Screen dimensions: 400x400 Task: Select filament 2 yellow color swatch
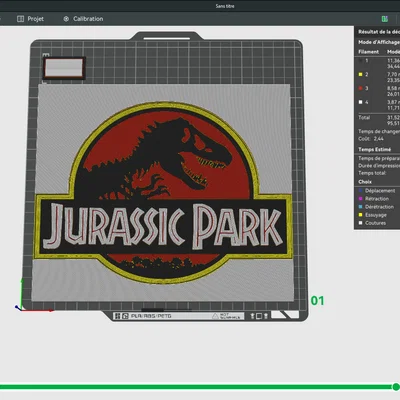click(x=360, y=74)
